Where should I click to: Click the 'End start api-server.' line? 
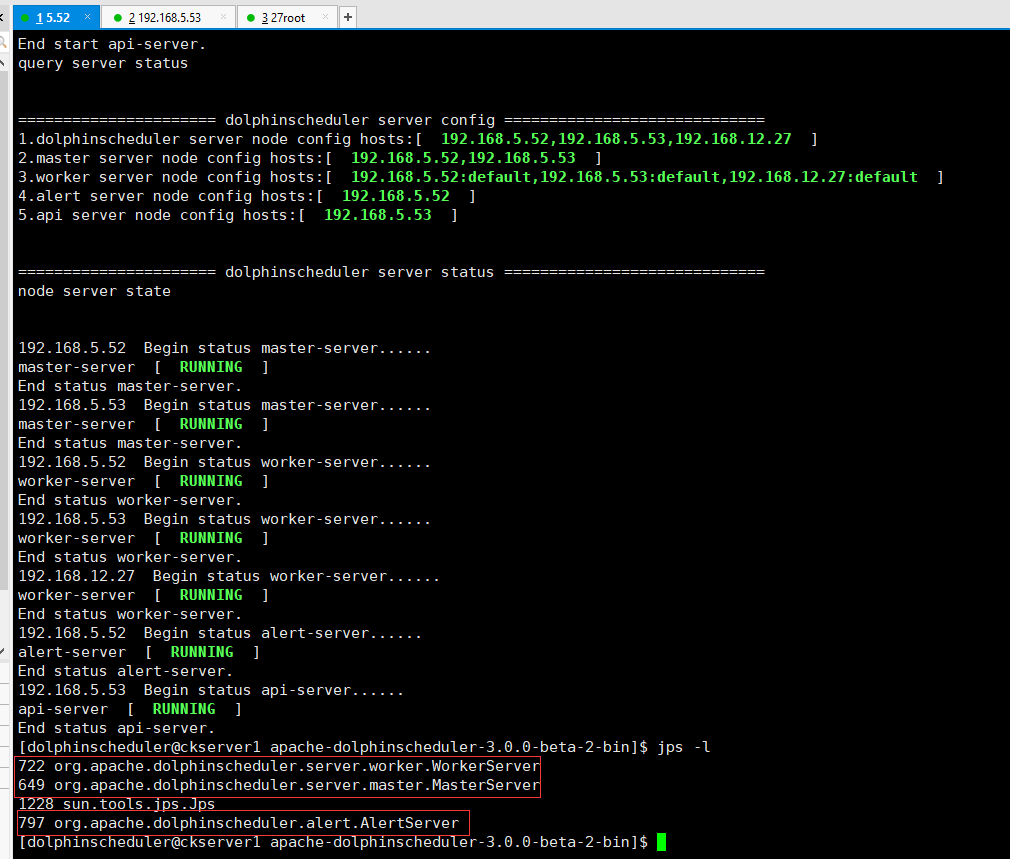112,44
